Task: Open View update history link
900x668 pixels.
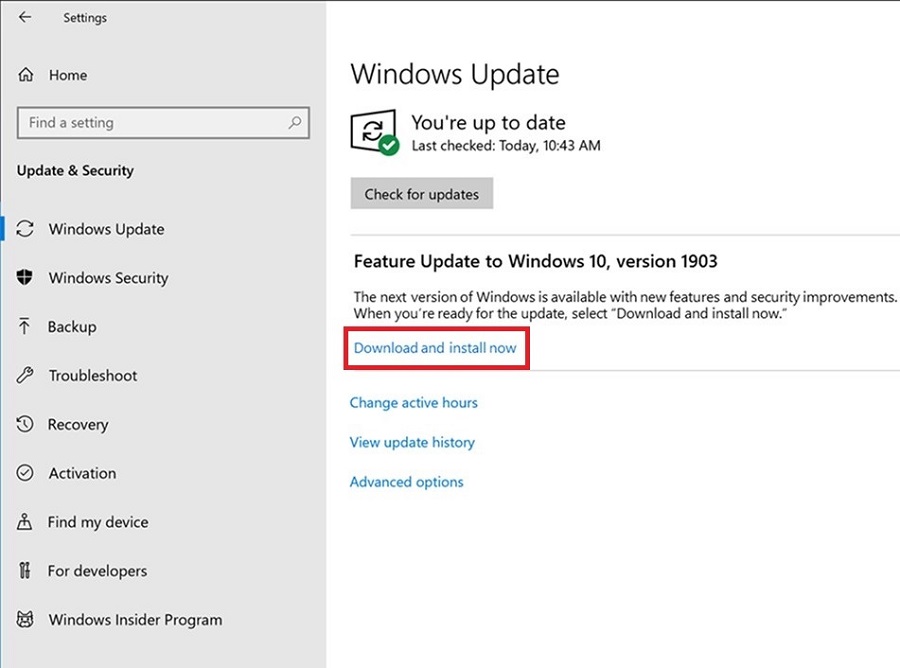Action: pos(412,442)
